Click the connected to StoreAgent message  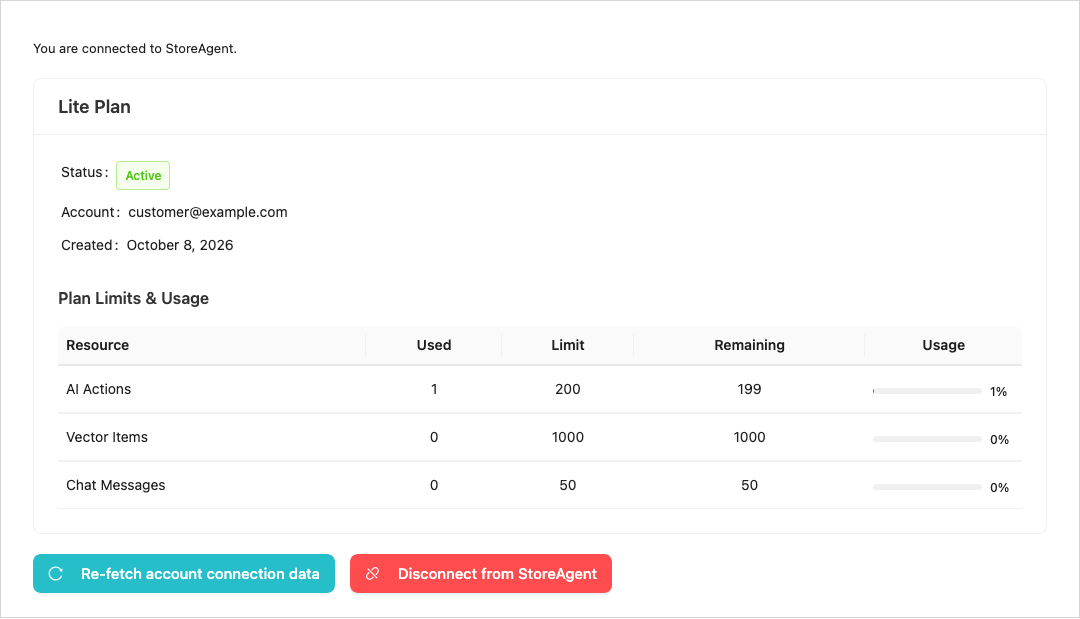(135, 49)
